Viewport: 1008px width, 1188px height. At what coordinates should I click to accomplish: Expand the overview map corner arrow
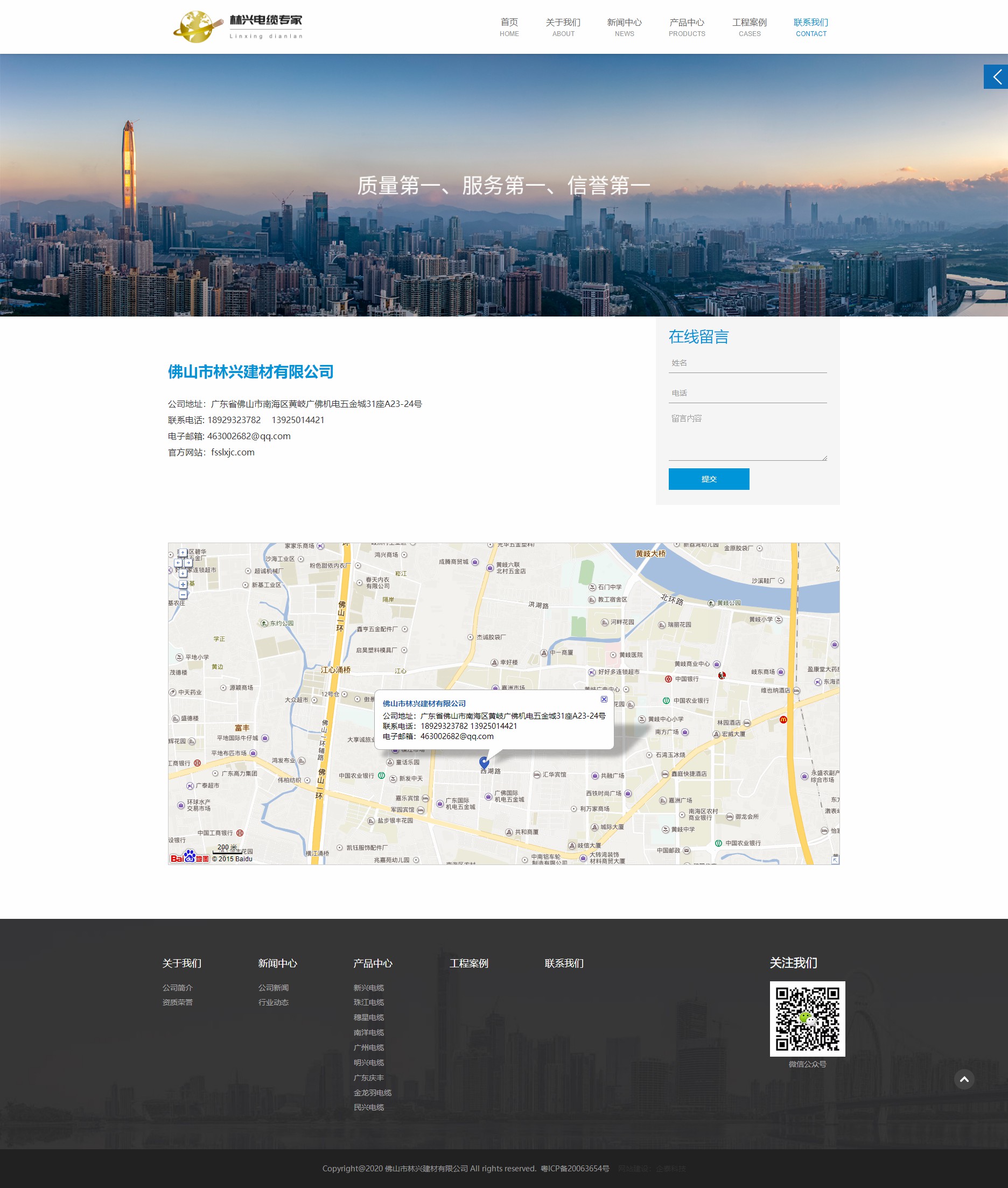point(835,860)
